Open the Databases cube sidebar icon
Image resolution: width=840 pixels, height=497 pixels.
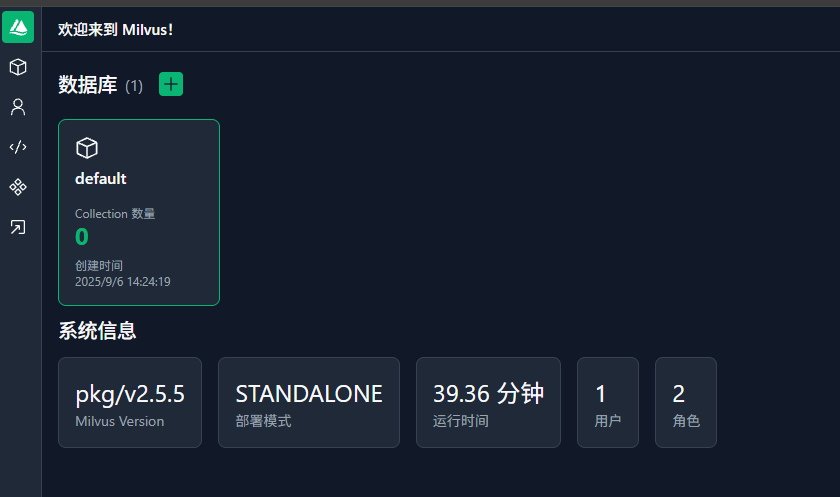[x=18, y=67]
